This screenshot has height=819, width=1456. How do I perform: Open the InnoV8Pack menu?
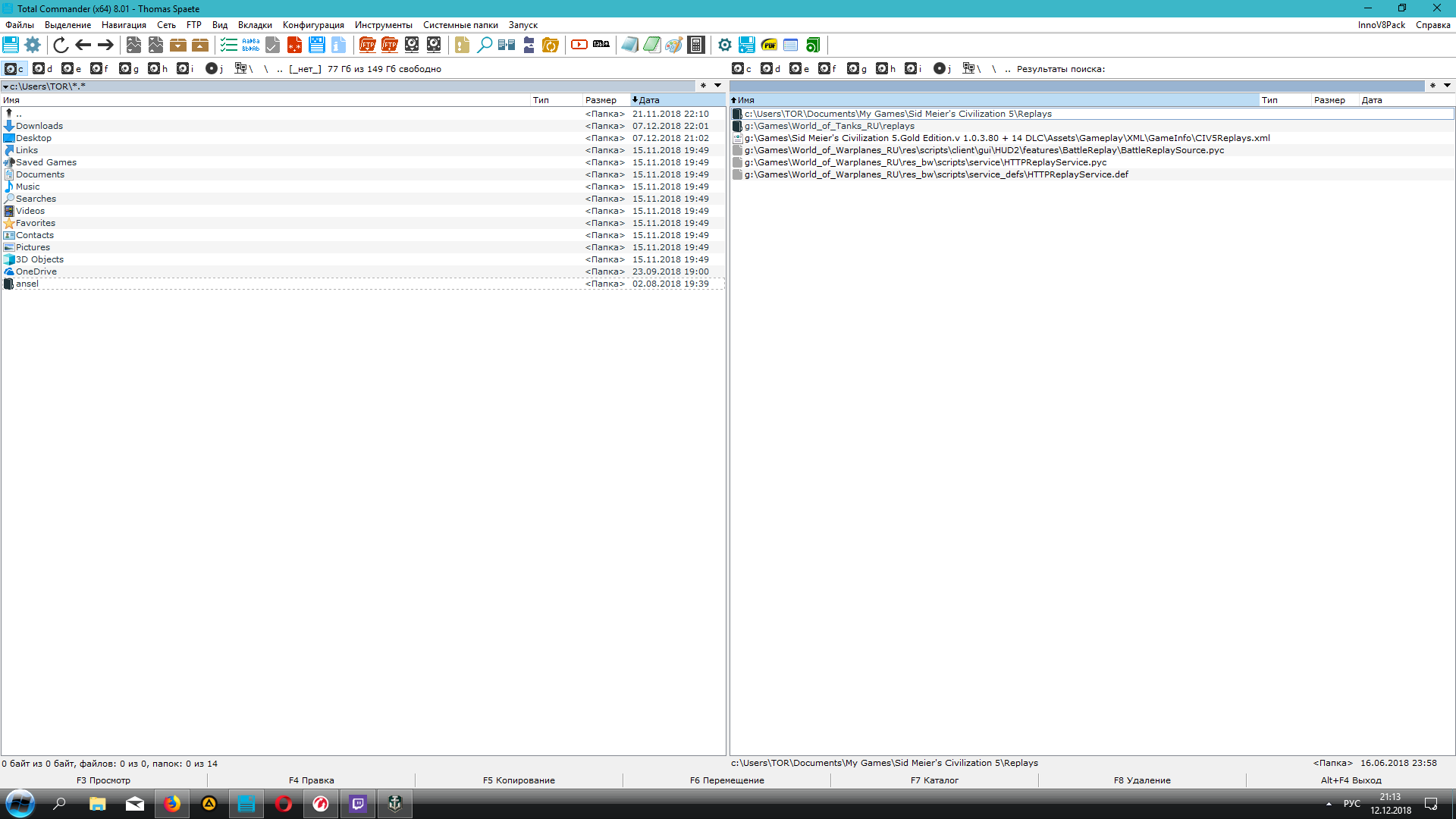coord(1381,25)
